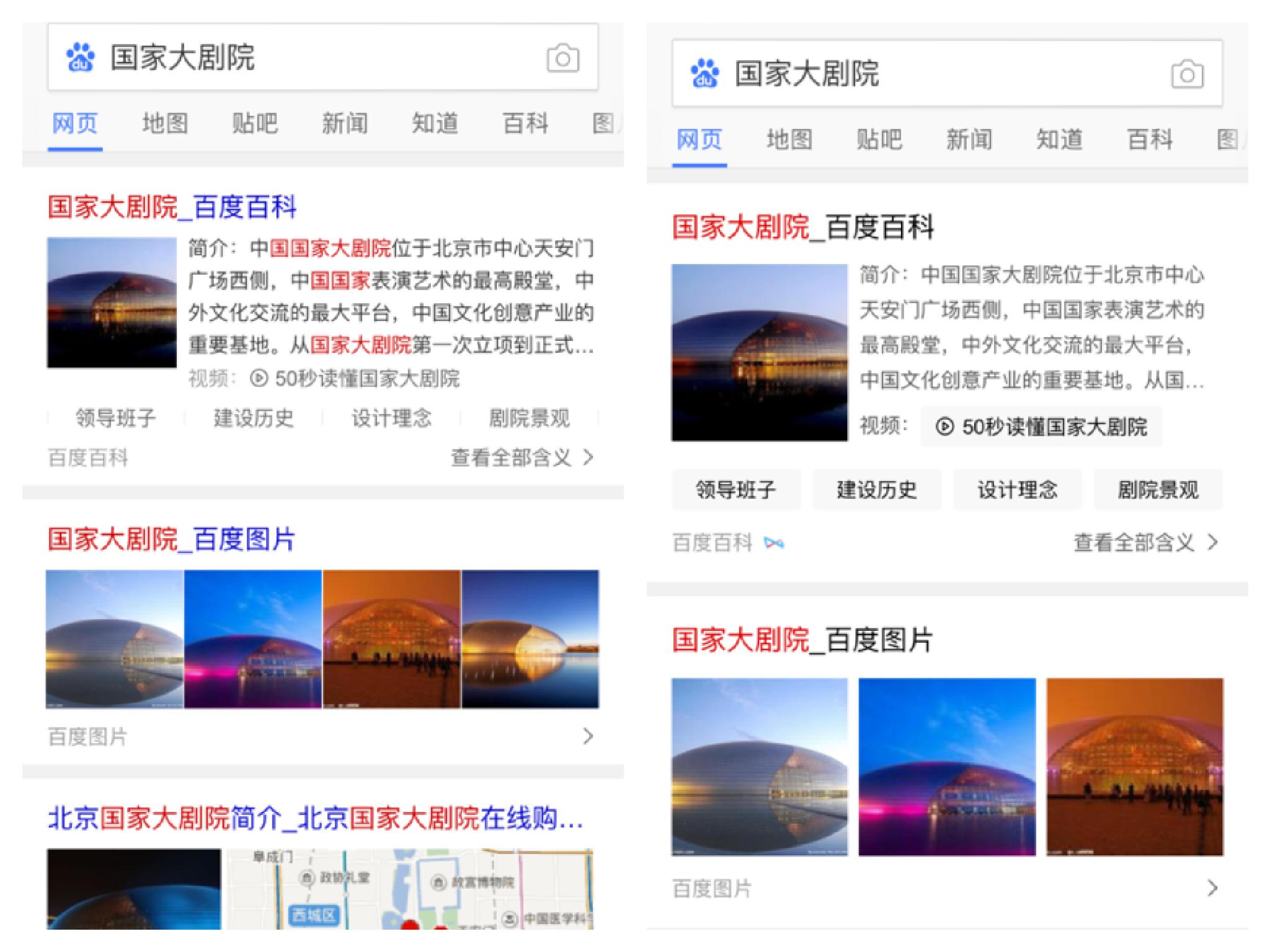Switch to 地图 tab in left panel
1270x952 pixels.
coord(165,123)
